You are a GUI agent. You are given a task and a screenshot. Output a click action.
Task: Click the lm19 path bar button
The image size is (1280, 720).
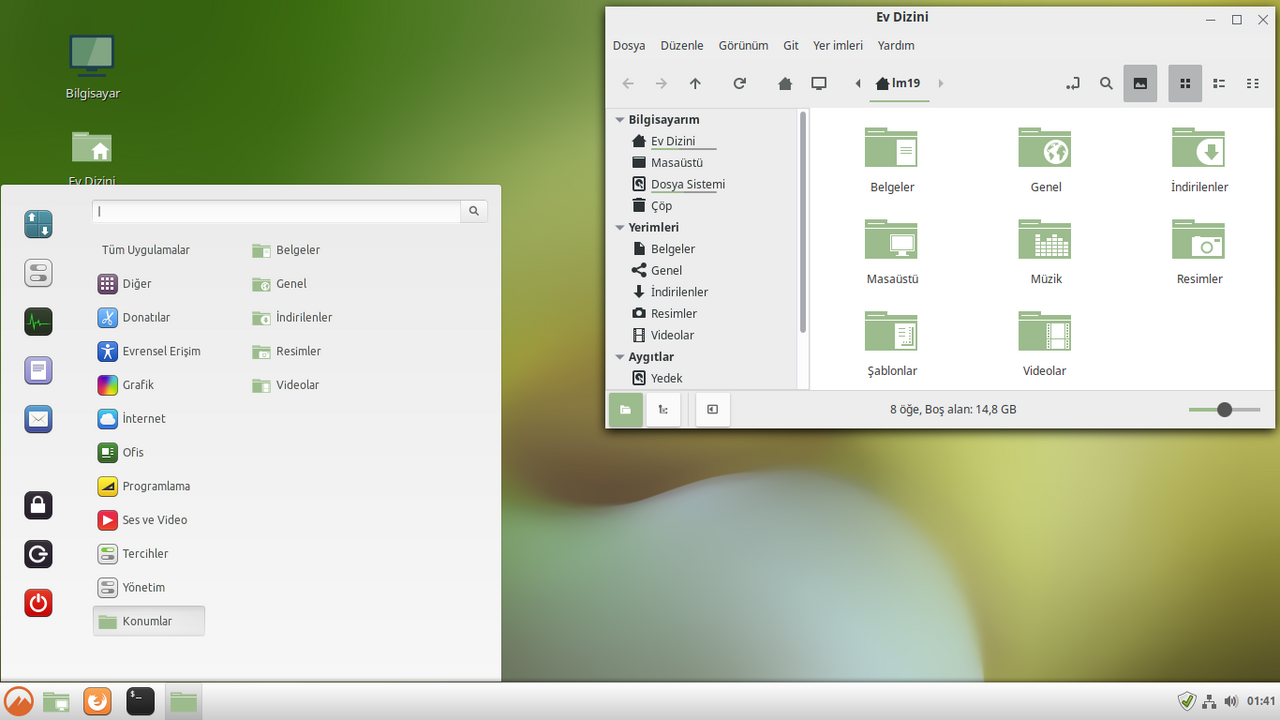898,84
